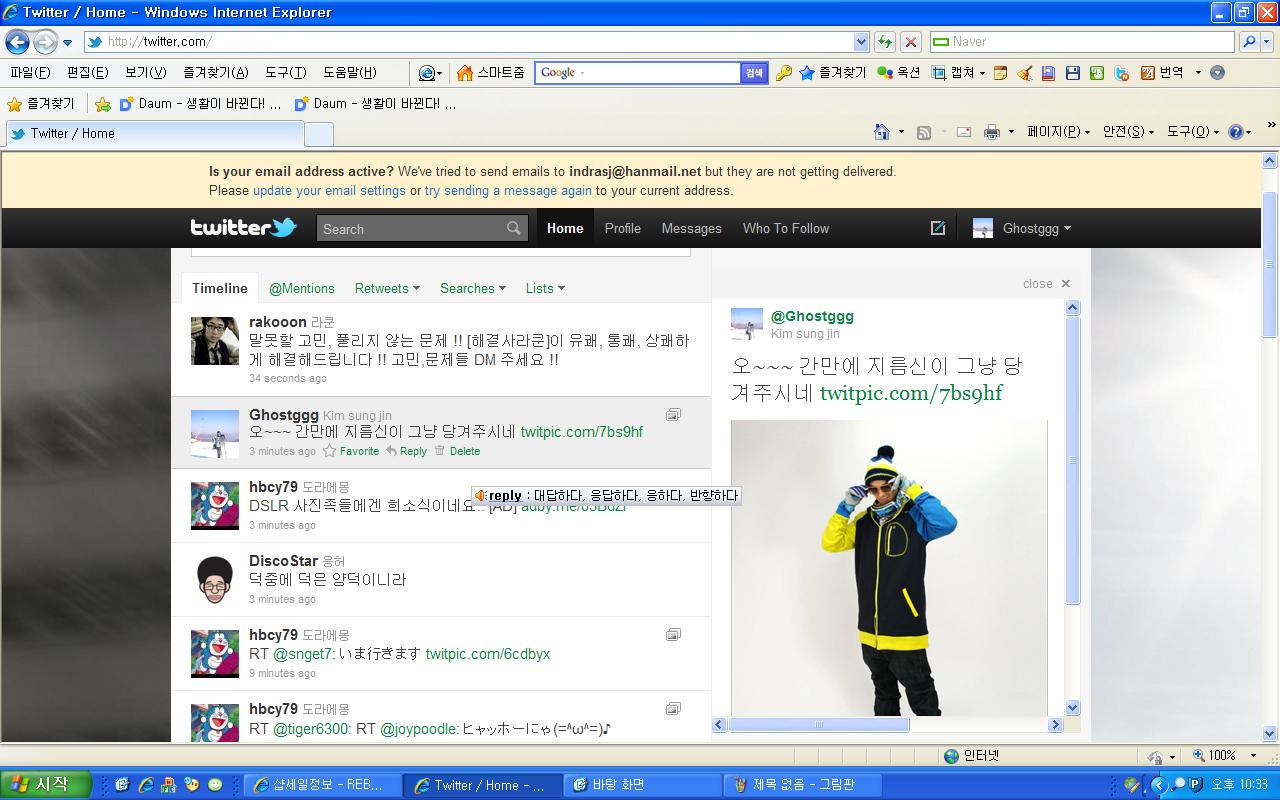Click the 스마트홈 house icon in toolbar
This screenshot has width=1280, height=800.
464,73
